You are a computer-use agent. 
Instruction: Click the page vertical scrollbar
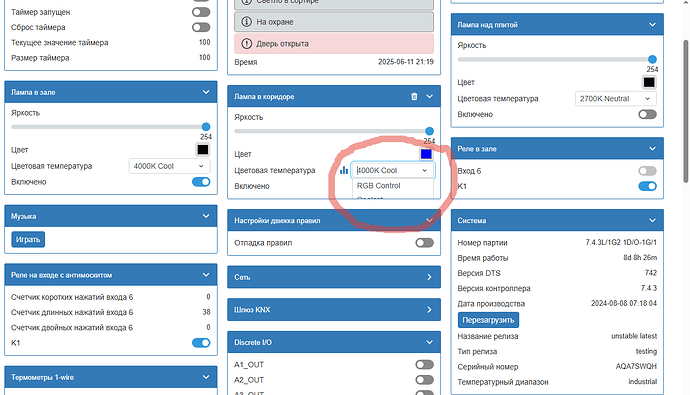[x=686, y=111]
